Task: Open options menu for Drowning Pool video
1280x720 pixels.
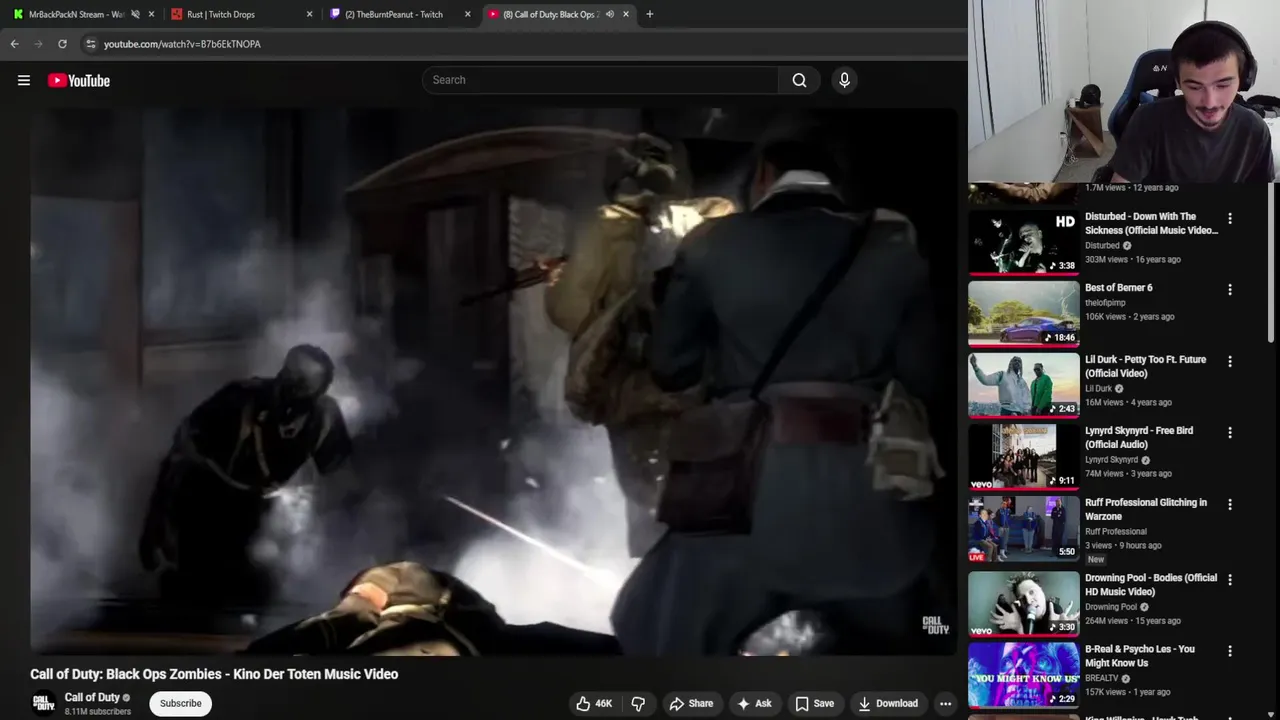Action: [1230, 580]
